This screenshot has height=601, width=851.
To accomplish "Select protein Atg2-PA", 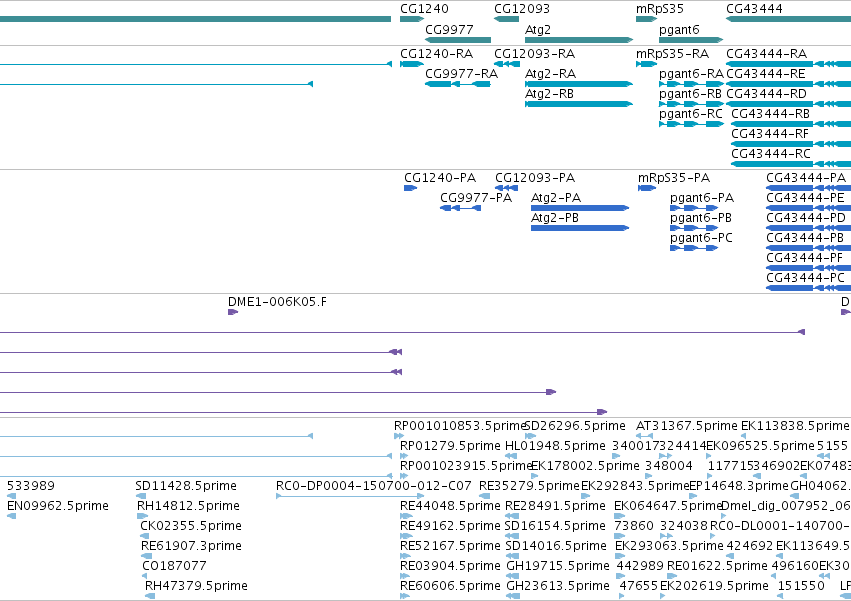I will (580, 208).
